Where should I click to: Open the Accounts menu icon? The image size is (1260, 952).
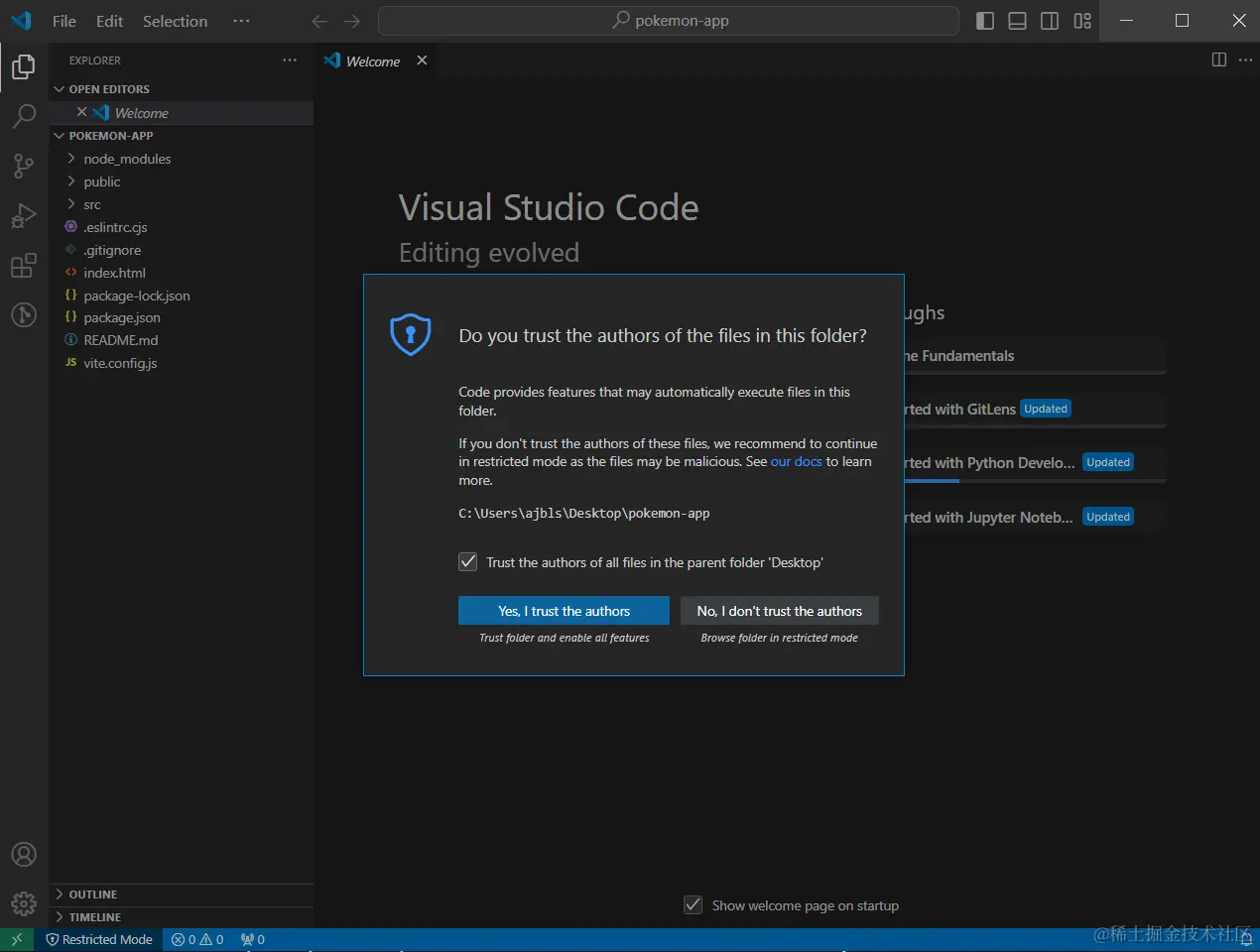coord(24,855)
